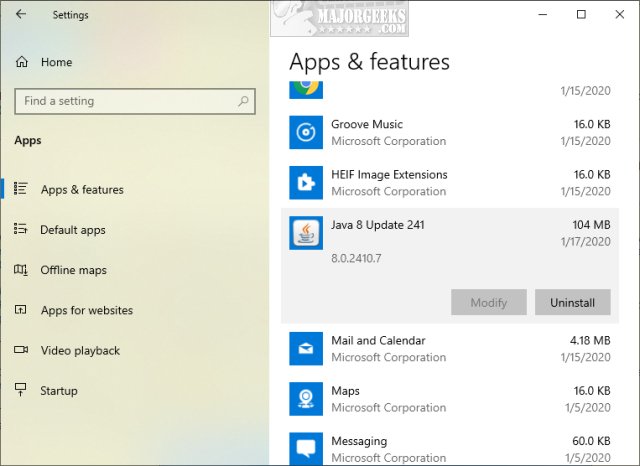
Task: Focus the Find a setting search box
Action: pyautogui.click(x=125, y=101)
